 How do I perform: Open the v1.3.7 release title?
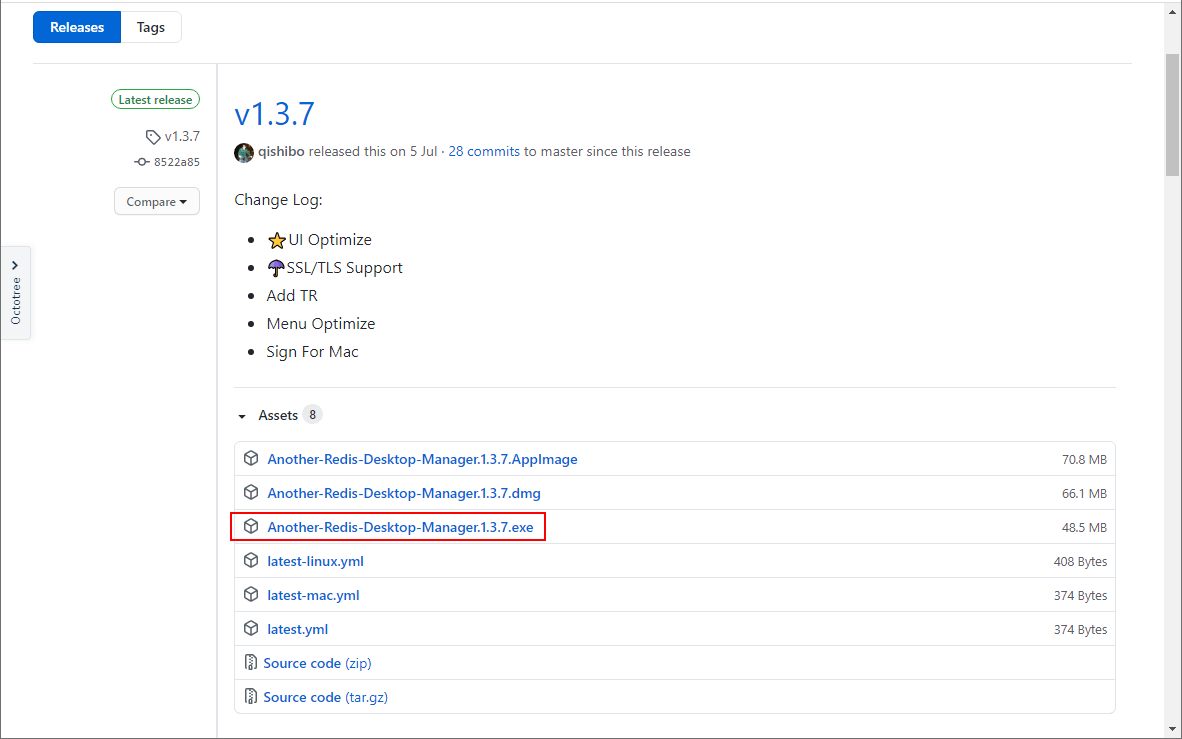[x=274, y=114]
